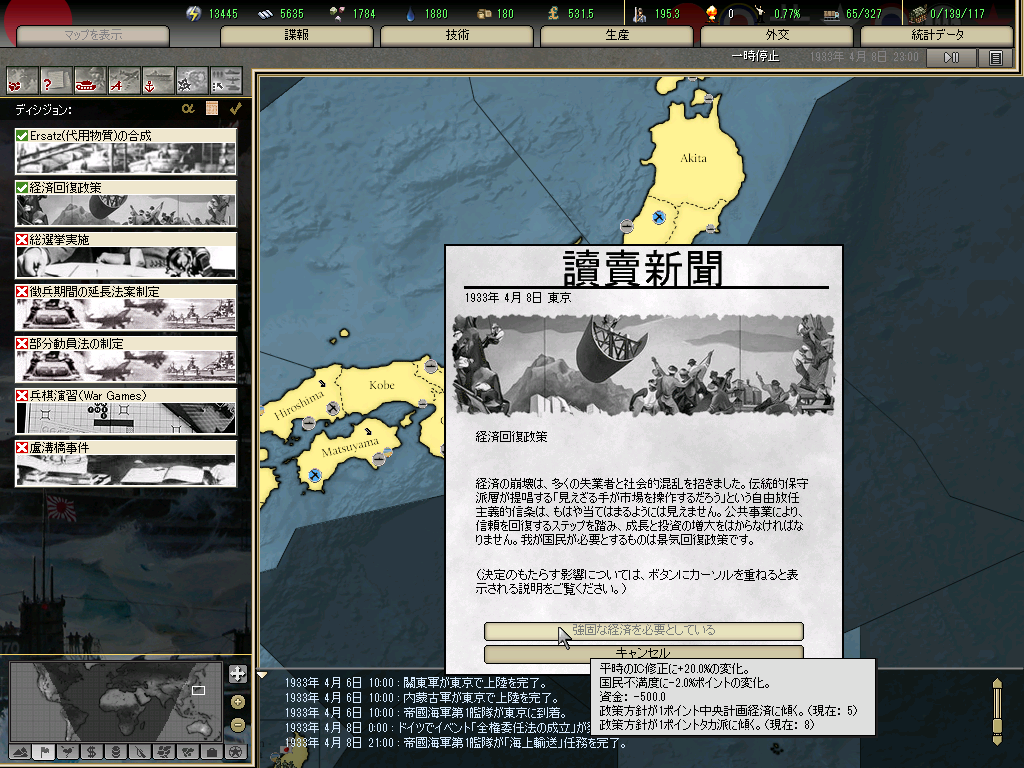Screen dimensions: 1024x768
Task: Open the 生産 production tab
Action: [617, 35]
